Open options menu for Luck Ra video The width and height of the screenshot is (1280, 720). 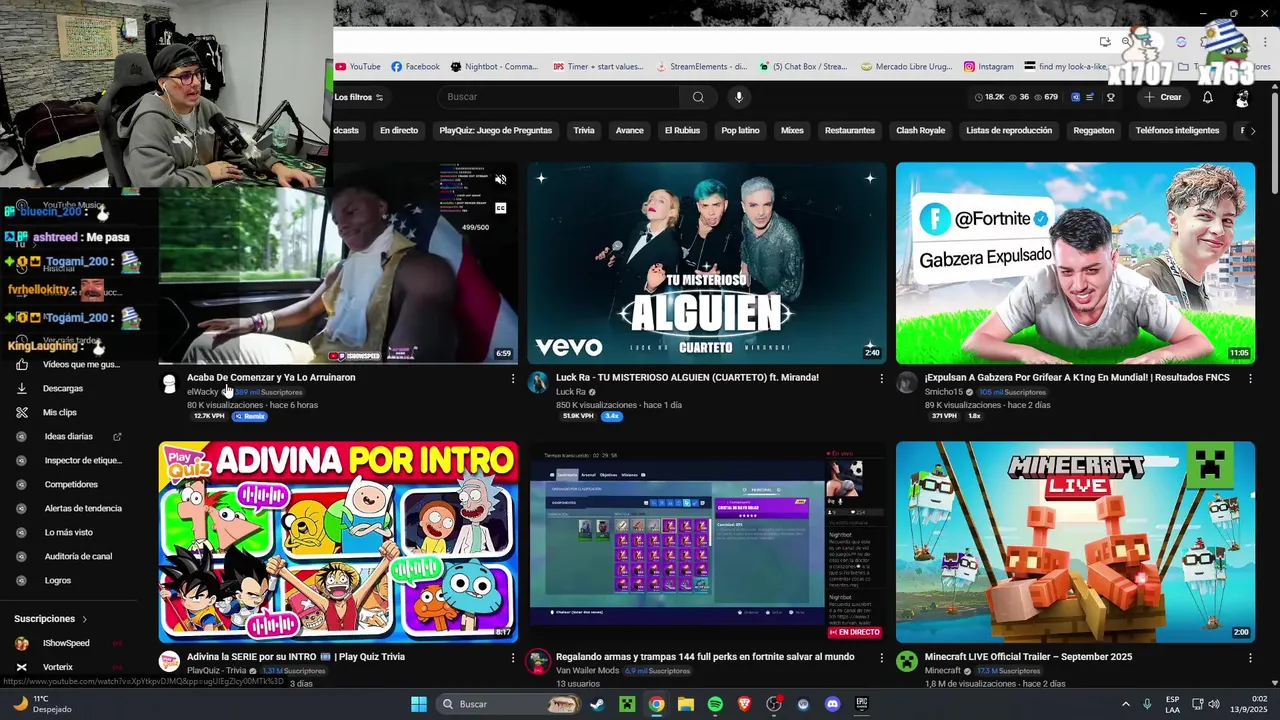click(x=881, y=378)
